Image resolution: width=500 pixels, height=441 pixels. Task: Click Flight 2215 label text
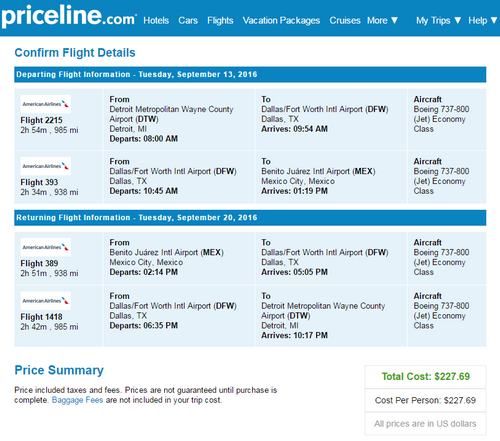41,120
